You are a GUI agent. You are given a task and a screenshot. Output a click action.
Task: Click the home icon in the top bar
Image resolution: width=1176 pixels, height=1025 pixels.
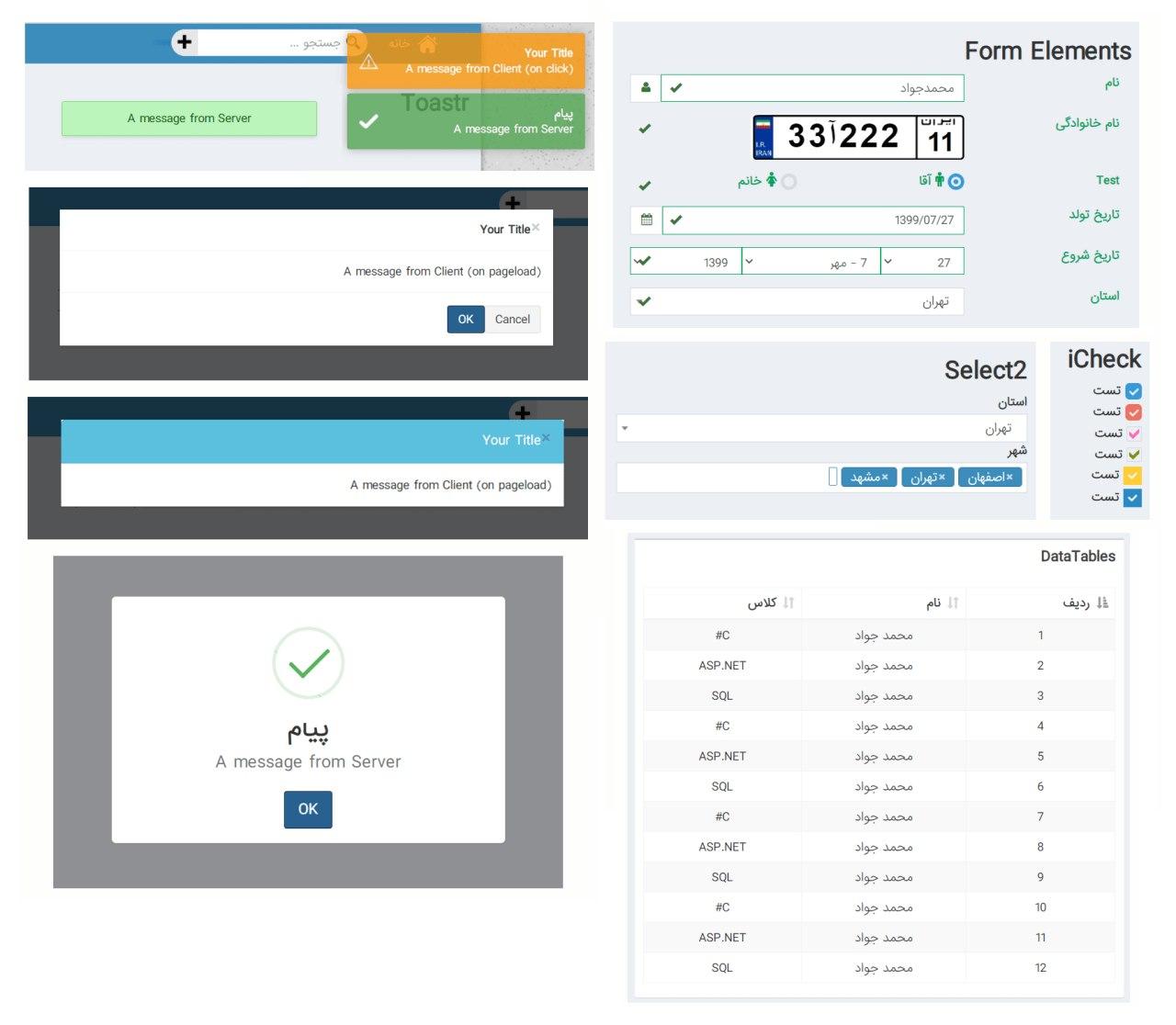pos(427,43)
